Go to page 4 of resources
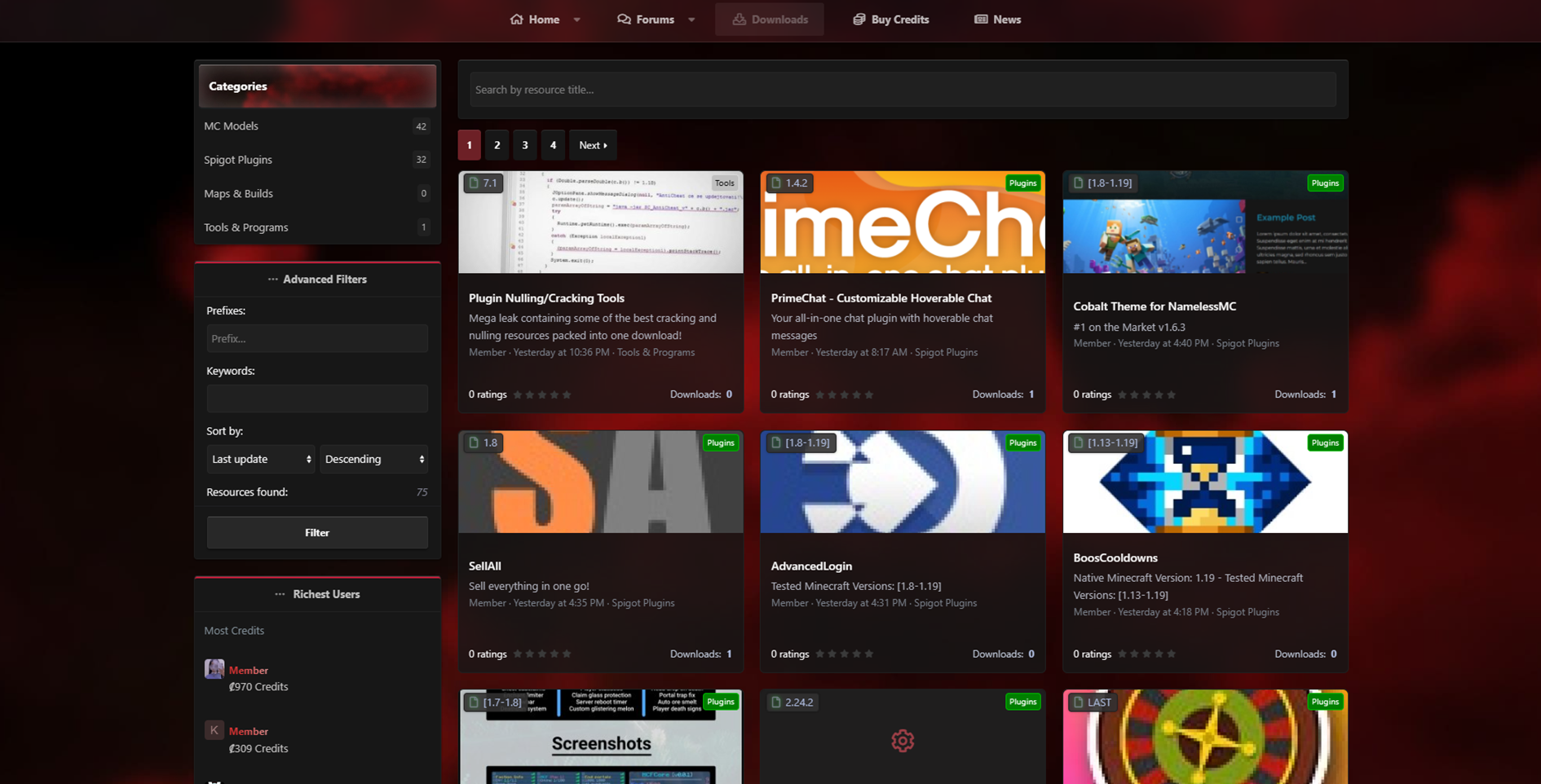Image resolution: width=1541 pixels, height=784 pixels. click(553, 145)
